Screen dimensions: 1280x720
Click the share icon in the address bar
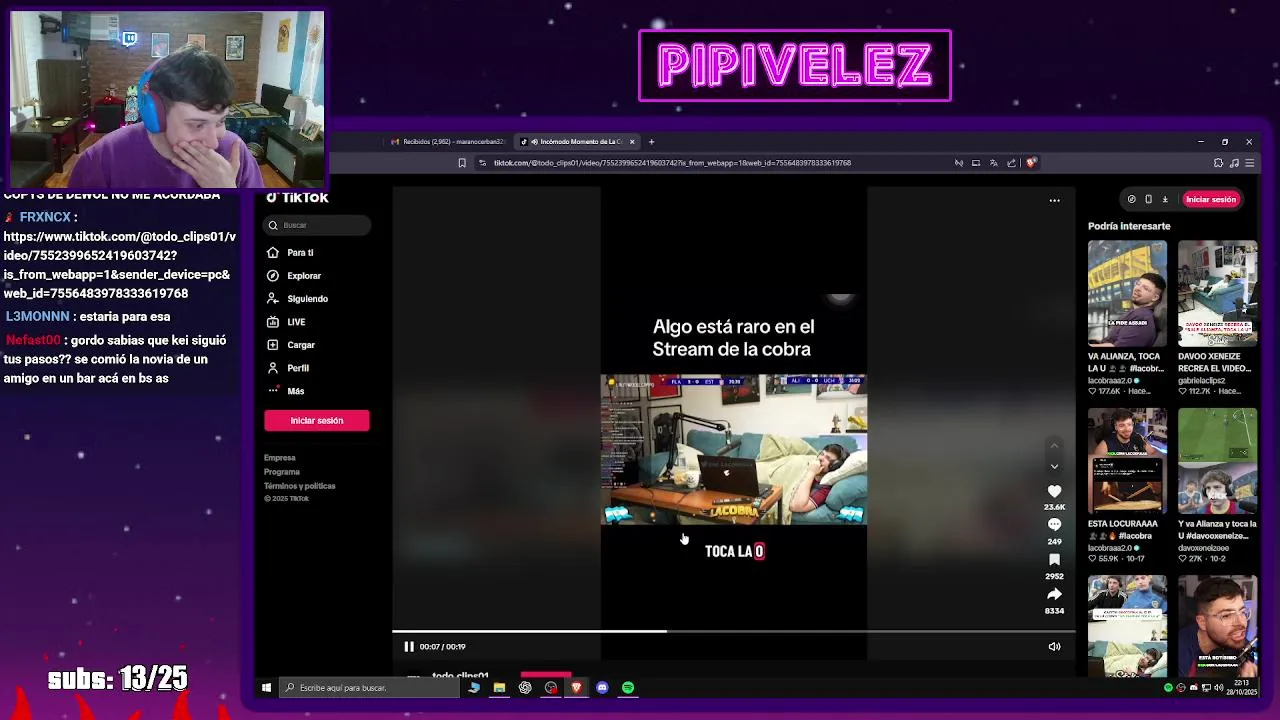[1011, 163]
